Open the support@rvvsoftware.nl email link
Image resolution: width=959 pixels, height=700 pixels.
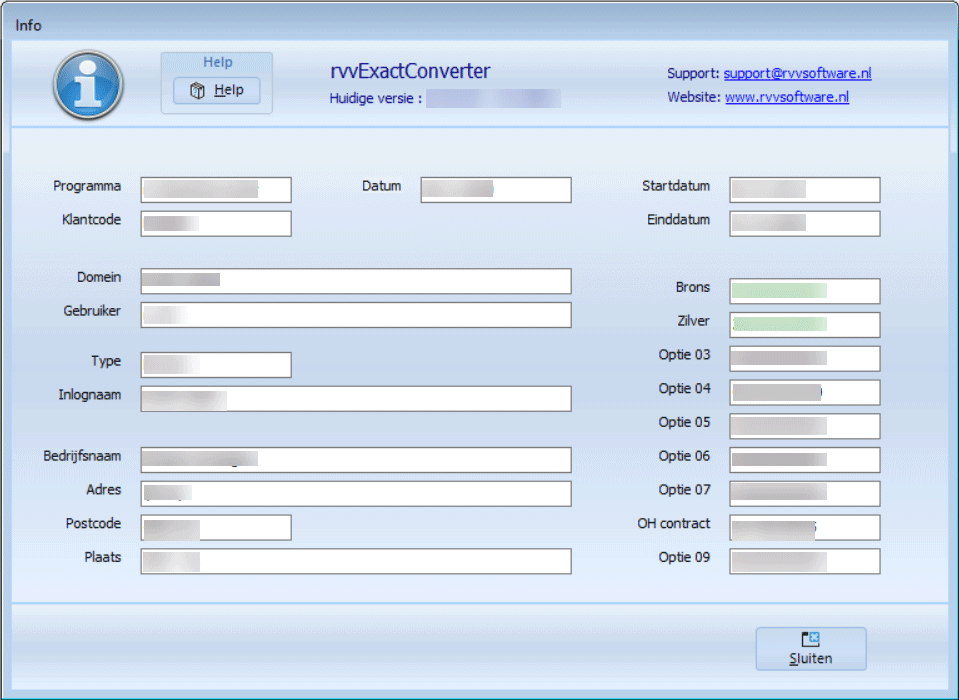pos(798,73)
